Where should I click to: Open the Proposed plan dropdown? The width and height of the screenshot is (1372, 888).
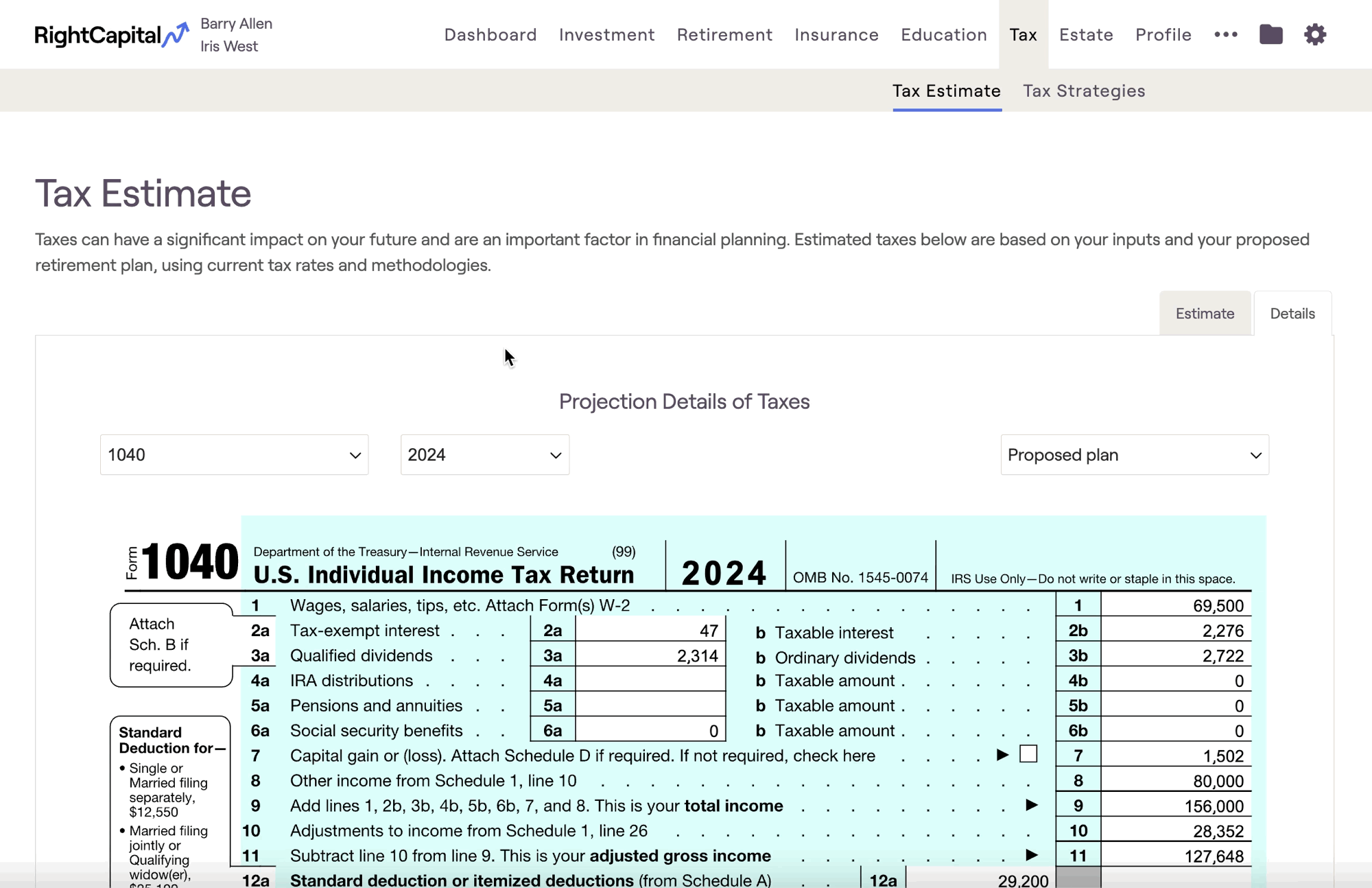point(1135,454)
